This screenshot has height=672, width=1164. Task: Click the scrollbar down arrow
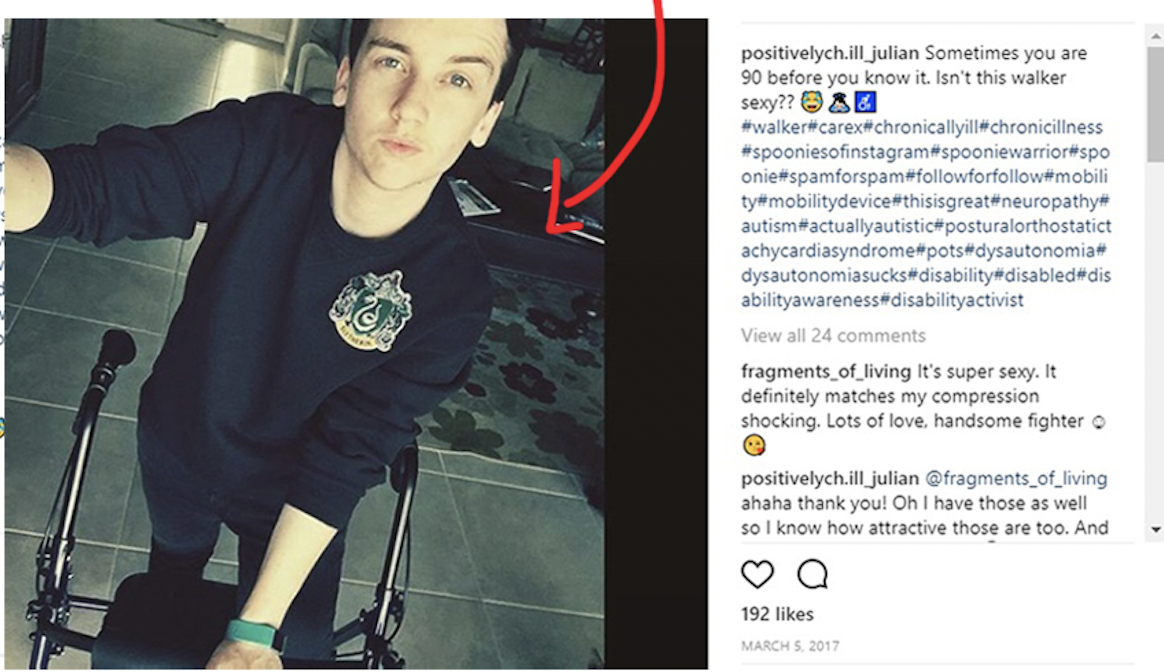click(1156, 530)
